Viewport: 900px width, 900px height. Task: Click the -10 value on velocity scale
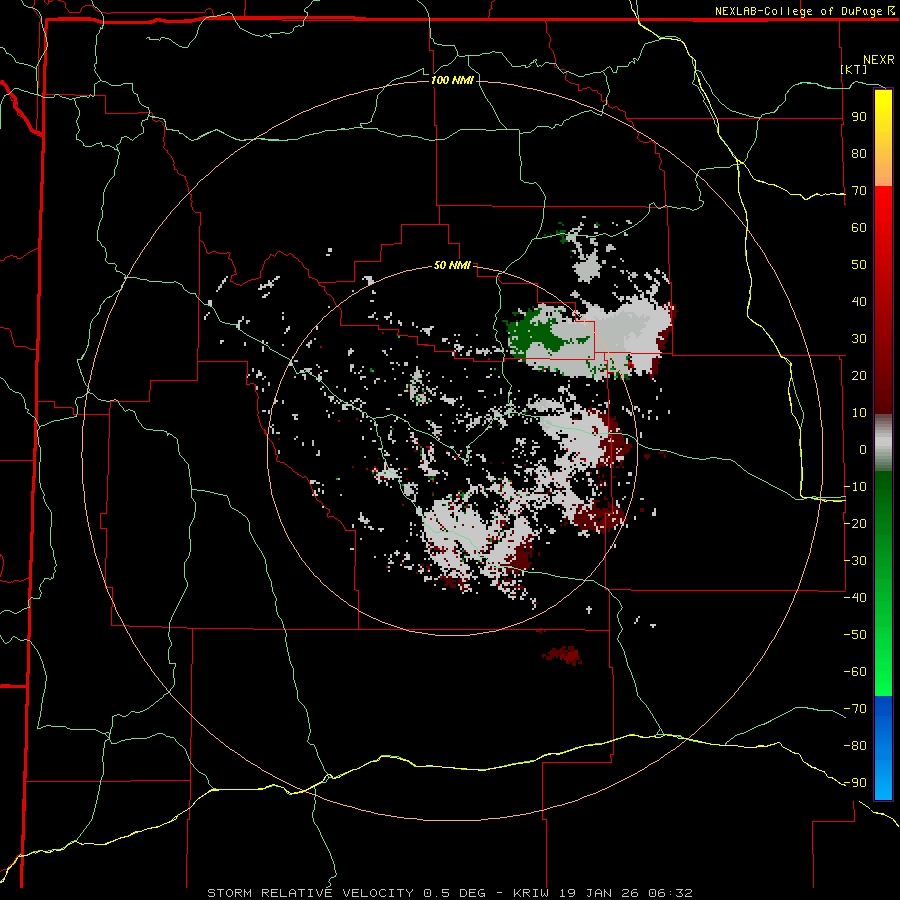[855, 487]
